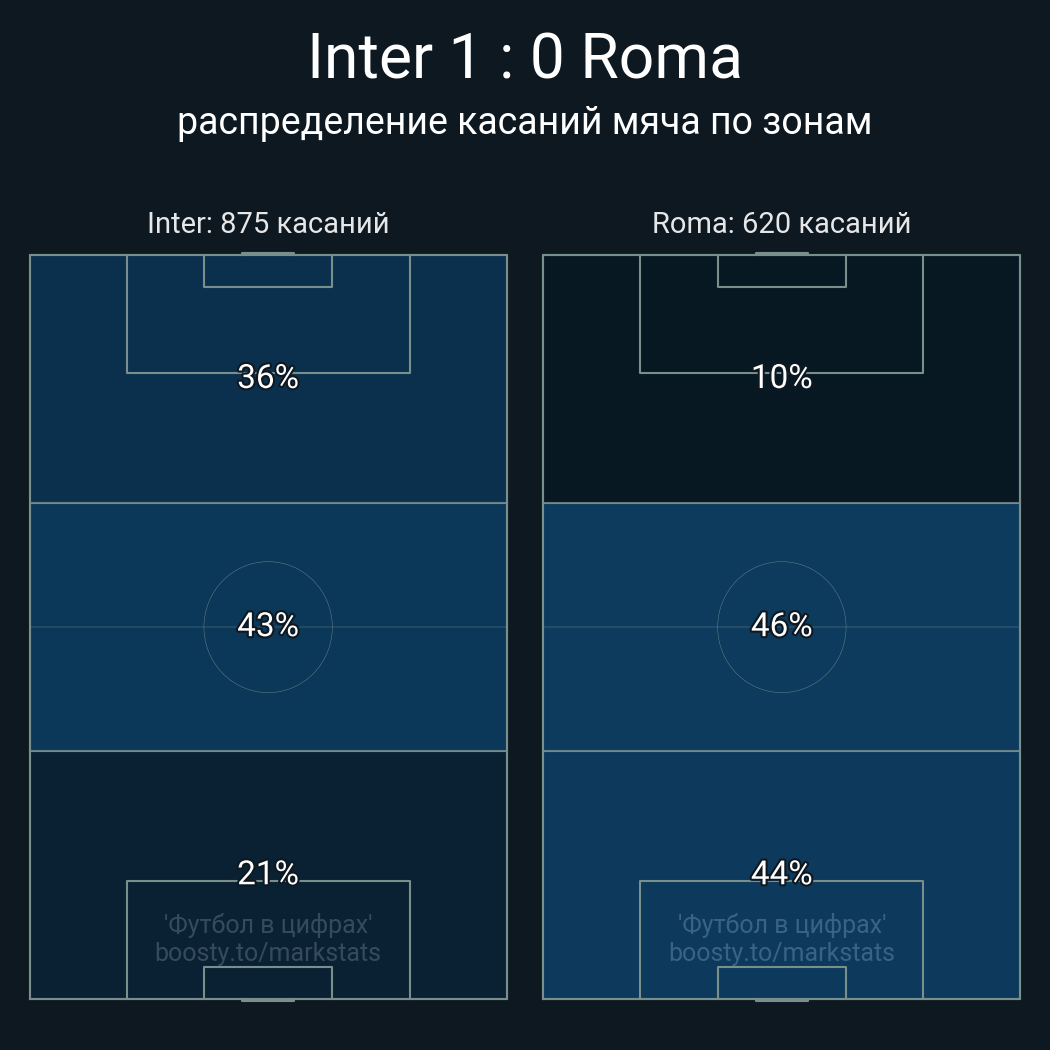
Task: Select the "Inter: 875 касаний" label
Action: click(x=268, y=223)
